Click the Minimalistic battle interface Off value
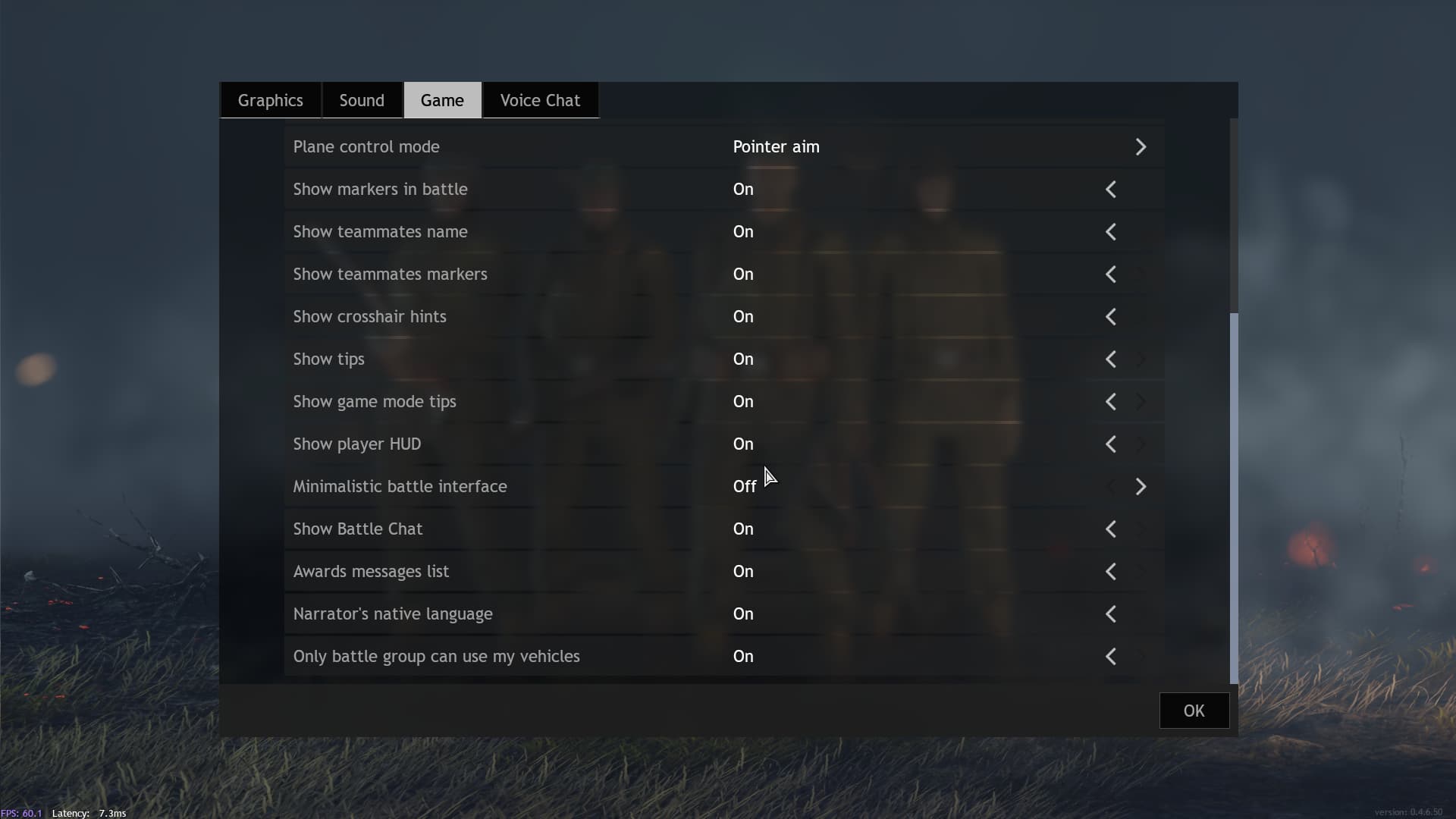This screenshot has width=1456, height=819. tap(745, 487)
